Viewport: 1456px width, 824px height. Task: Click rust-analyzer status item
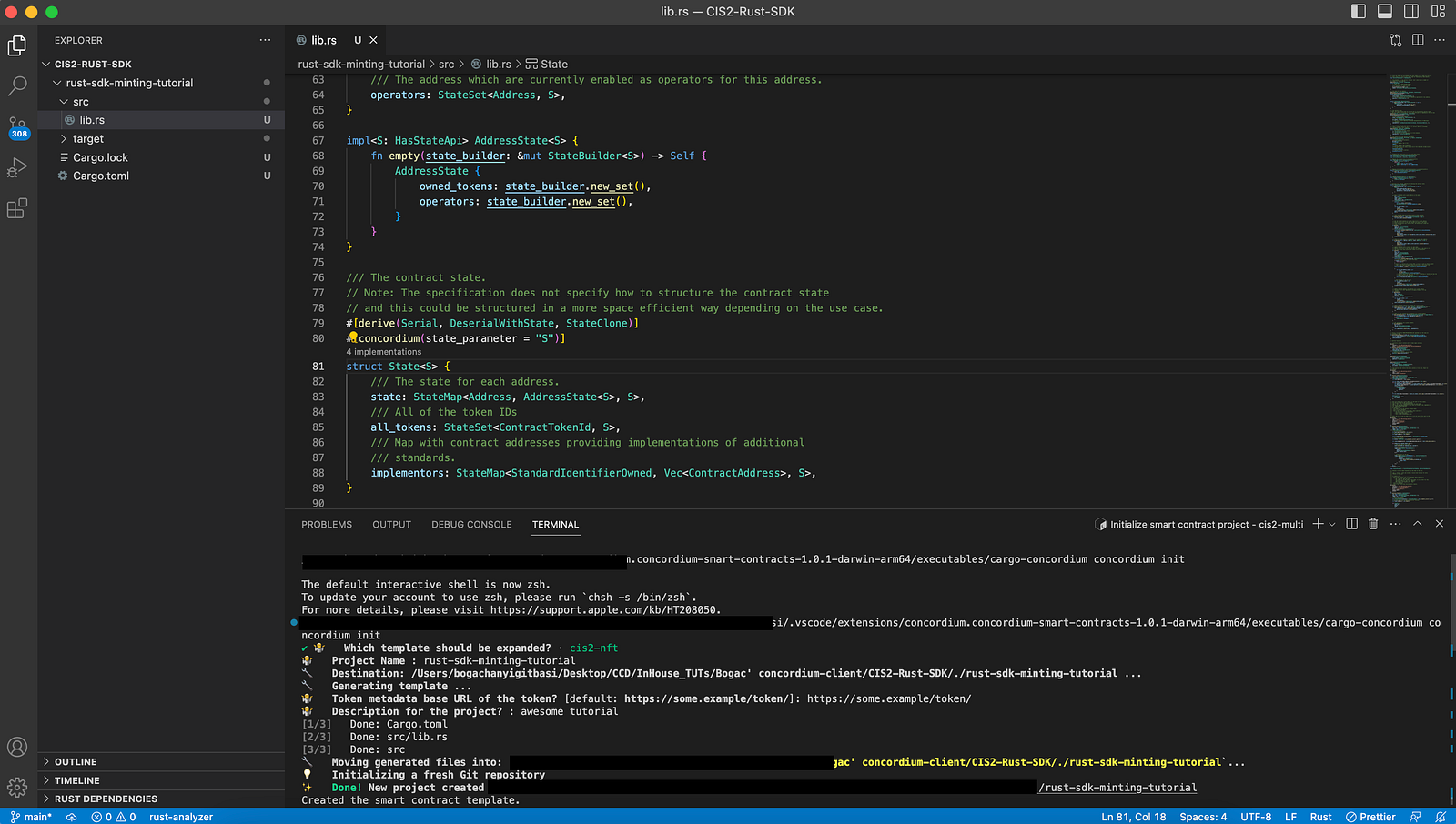tap(181, 817)
